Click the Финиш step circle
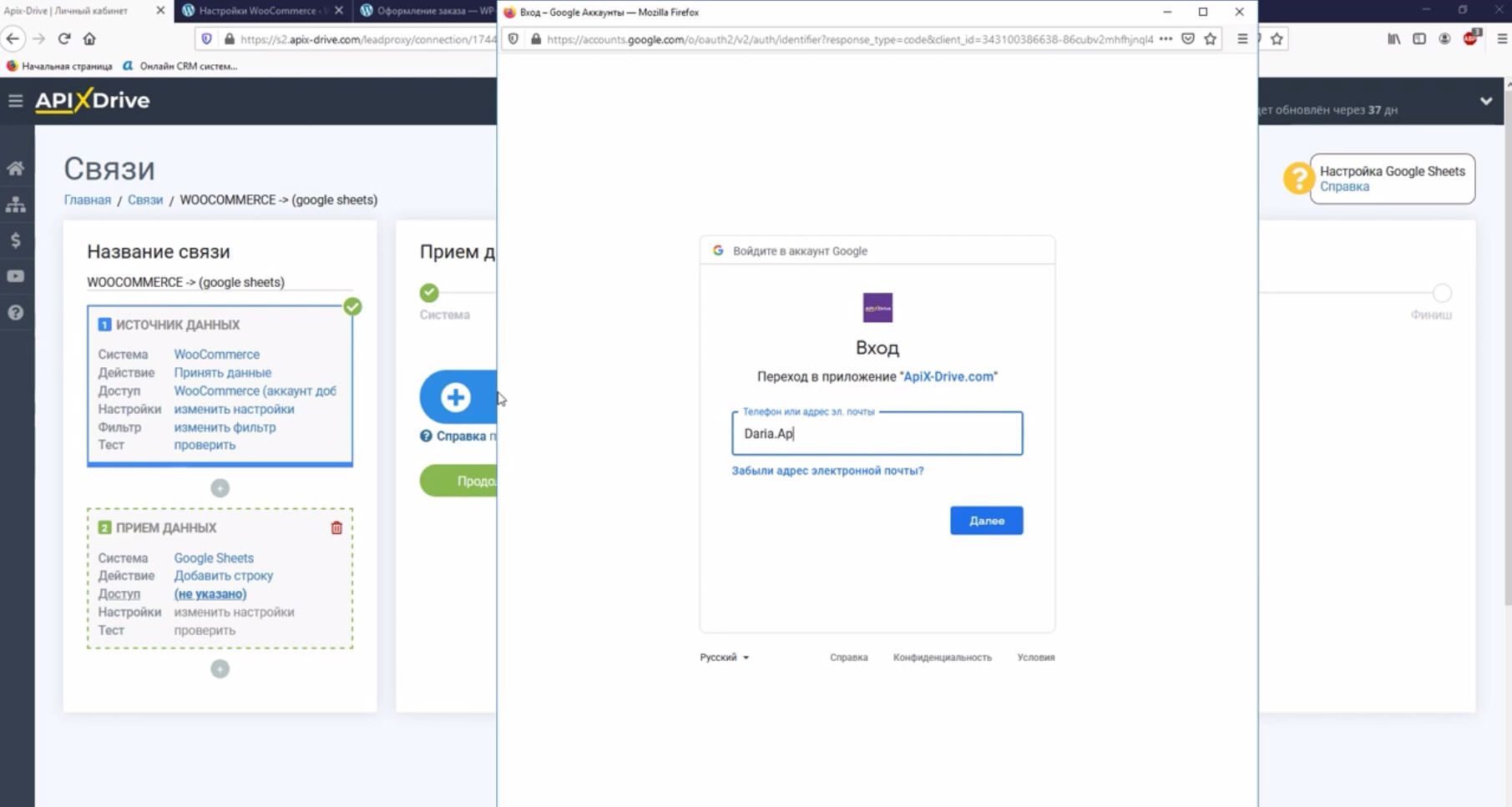1512x807 pixels. [1442, 293]
